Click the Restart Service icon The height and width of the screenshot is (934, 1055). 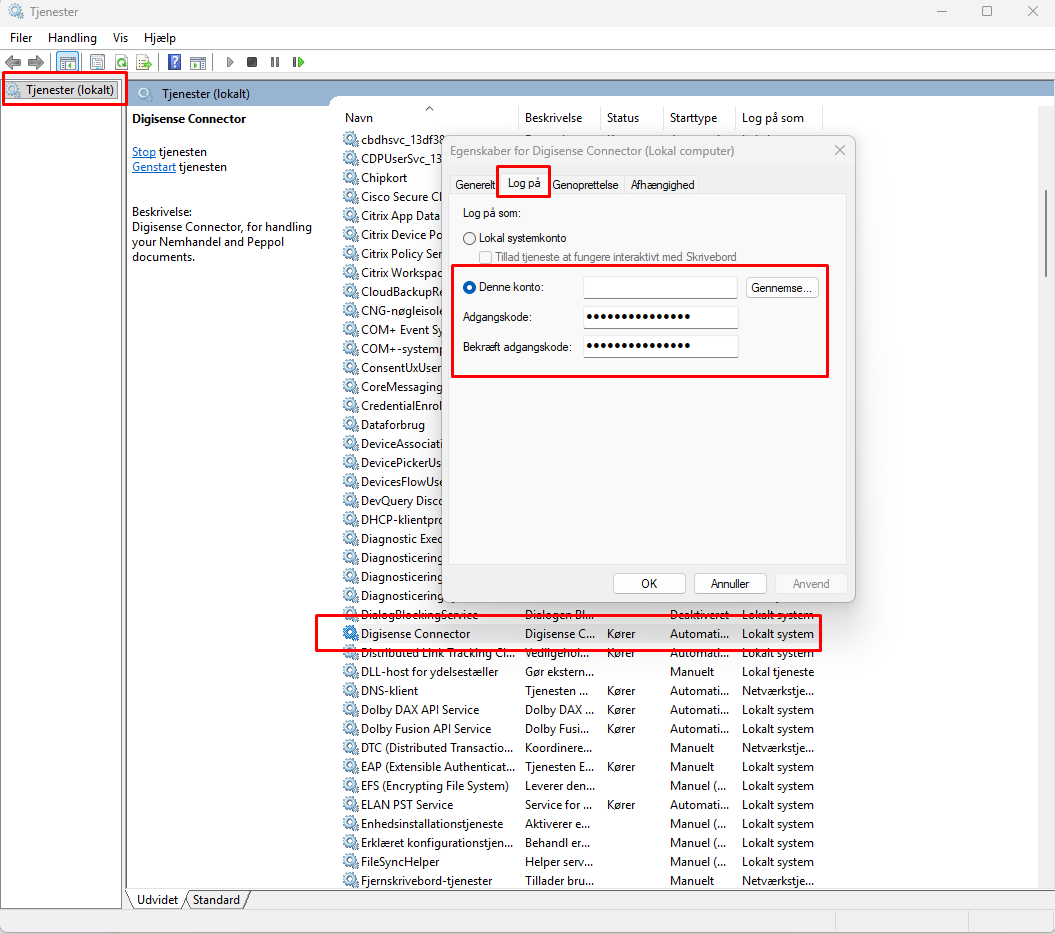(298, 63)
